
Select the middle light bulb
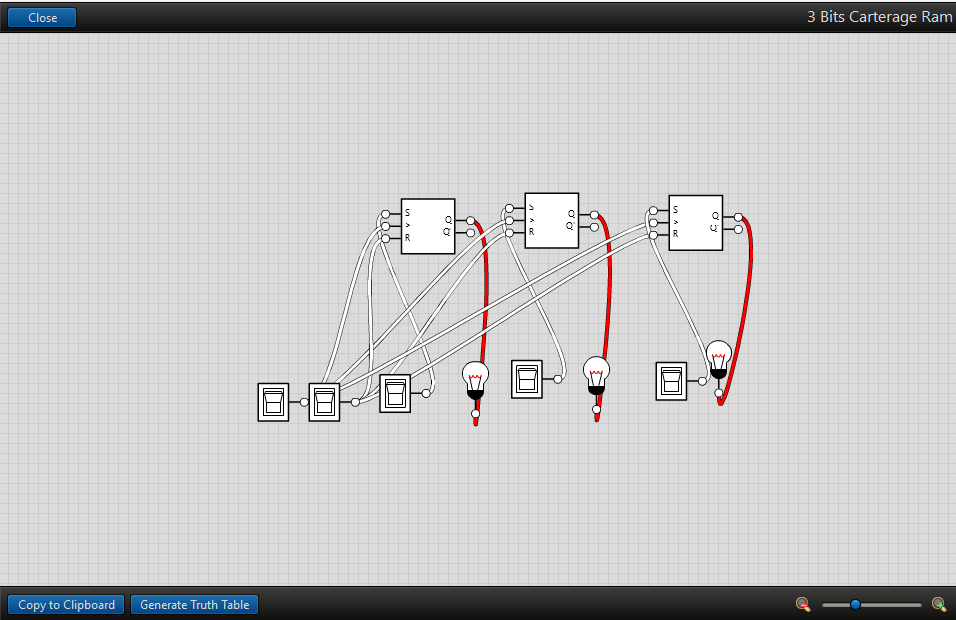597,375
